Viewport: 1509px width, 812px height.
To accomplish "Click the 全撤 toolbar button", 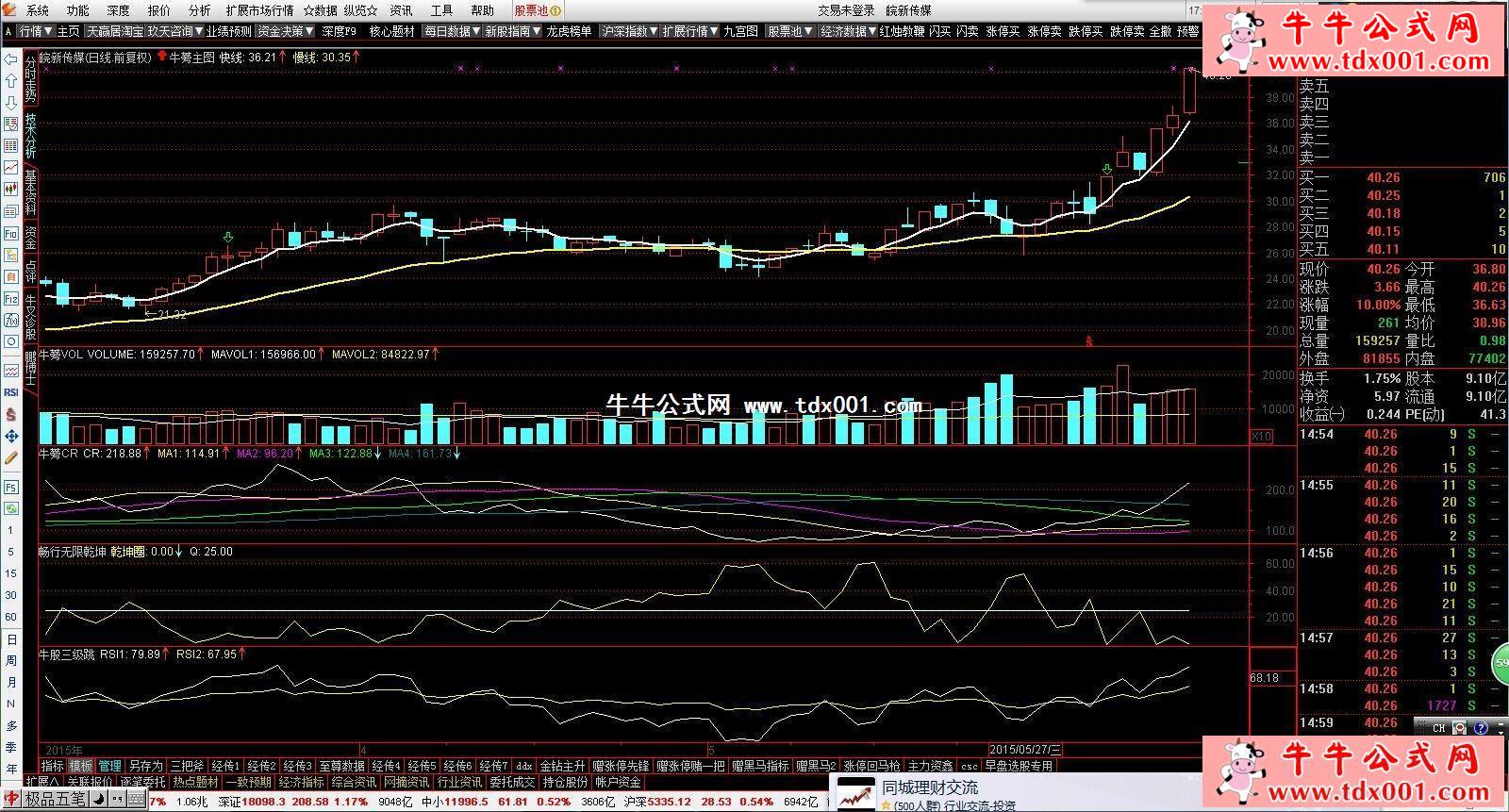I will point(1160,31).
